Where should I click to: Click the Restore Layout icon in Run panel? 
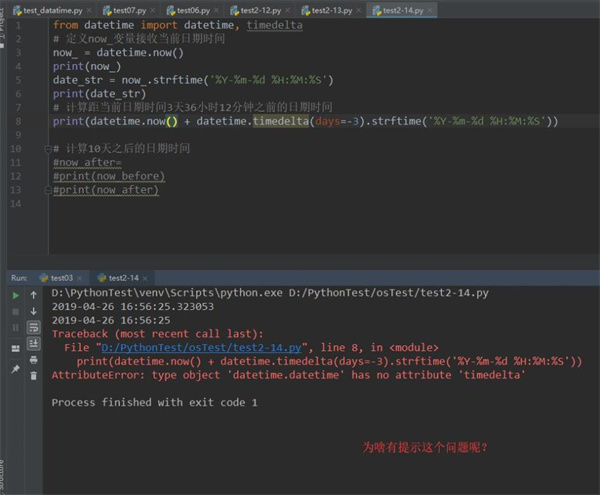click(16, 348)
